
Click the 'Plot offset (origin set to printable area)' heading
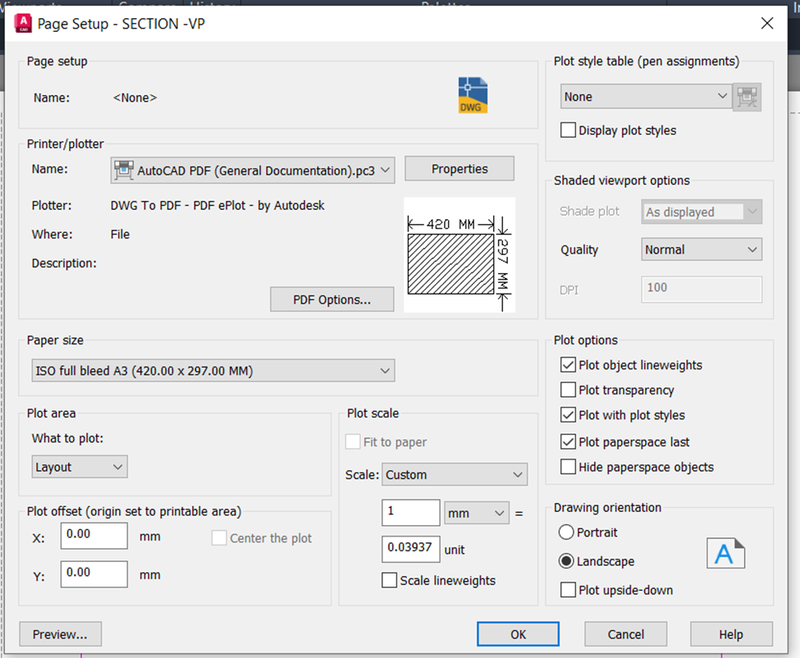pos(134,511)
